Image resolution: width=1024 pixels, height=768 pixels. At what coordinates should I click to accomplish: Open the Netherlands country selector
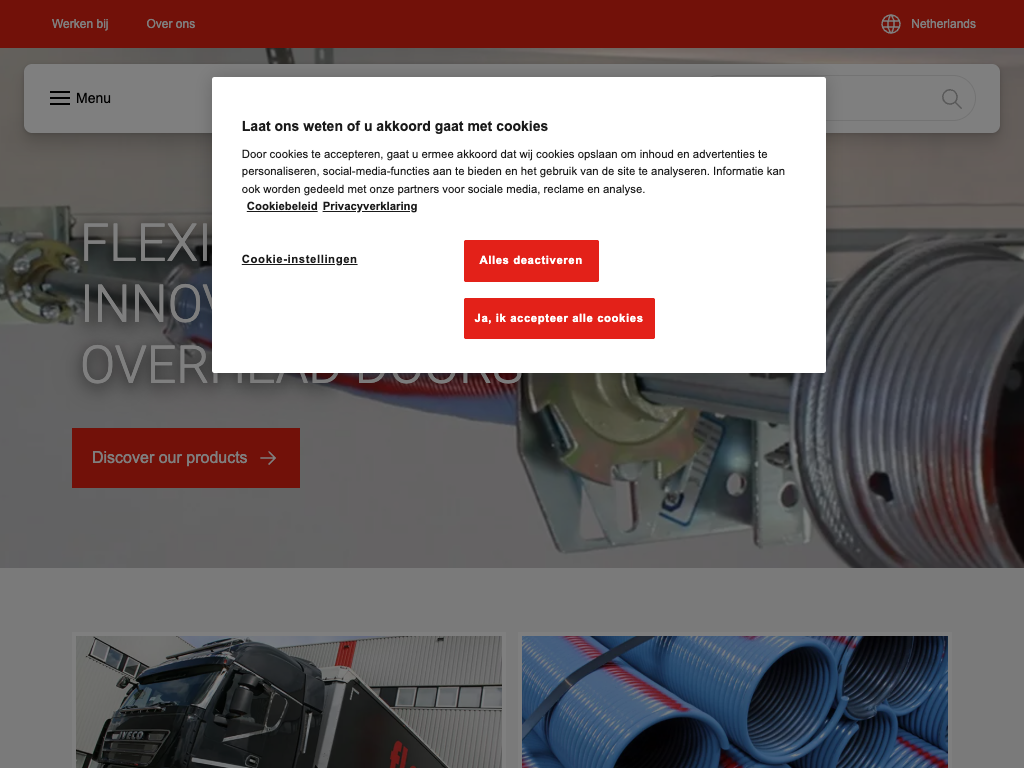[943, 24]
